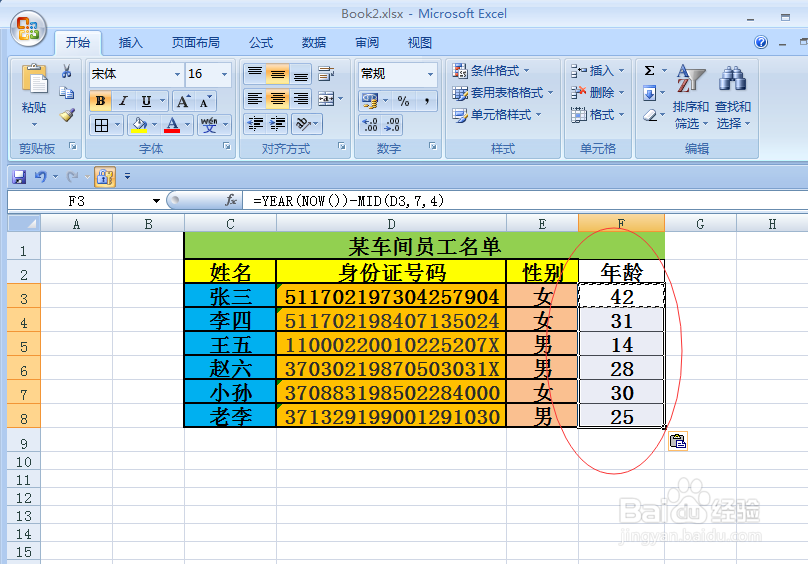This screenshot has width=808, height=564.
Task: Open Find and Select (查找和选择)
Action: [x=733, y=97]
